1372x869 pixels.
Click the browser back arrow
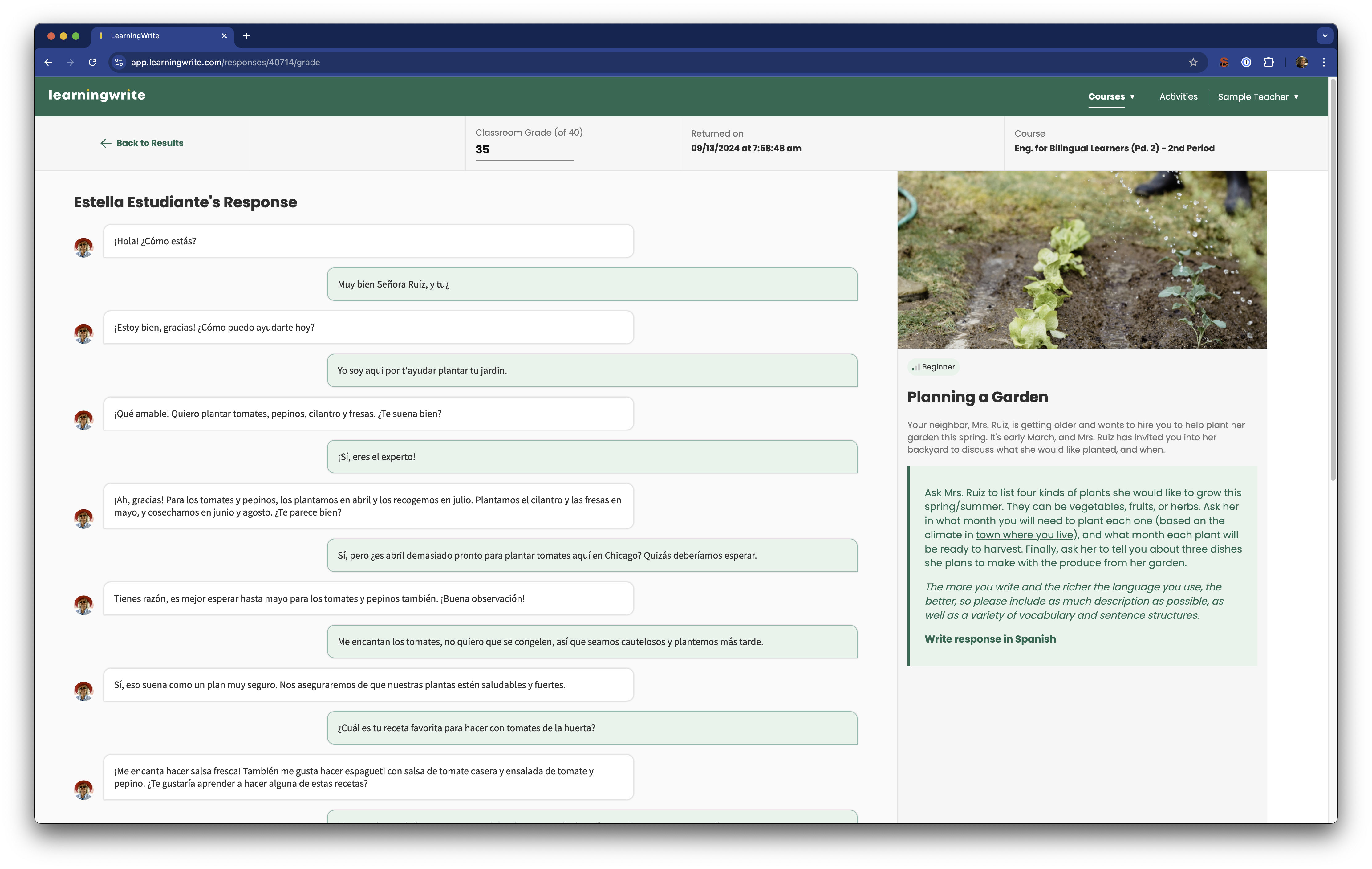[48, 63]
